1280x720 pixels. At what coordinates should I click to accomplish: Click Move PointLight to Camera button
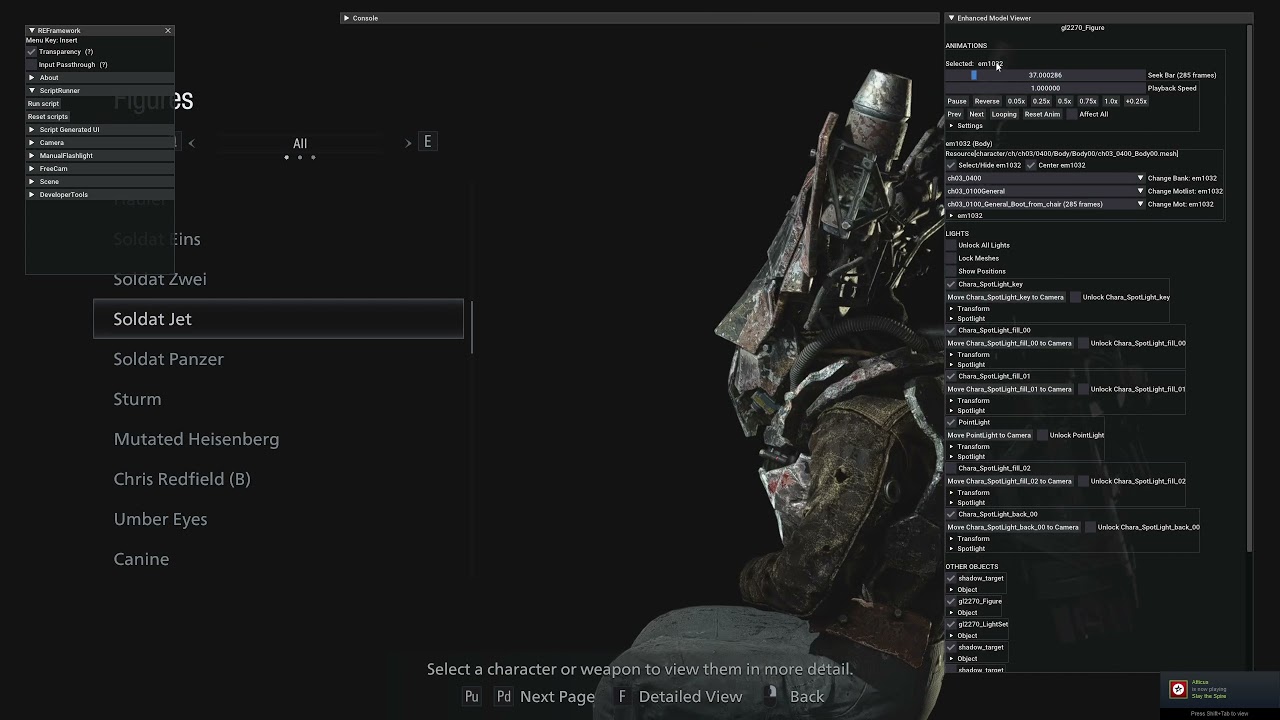989,435
